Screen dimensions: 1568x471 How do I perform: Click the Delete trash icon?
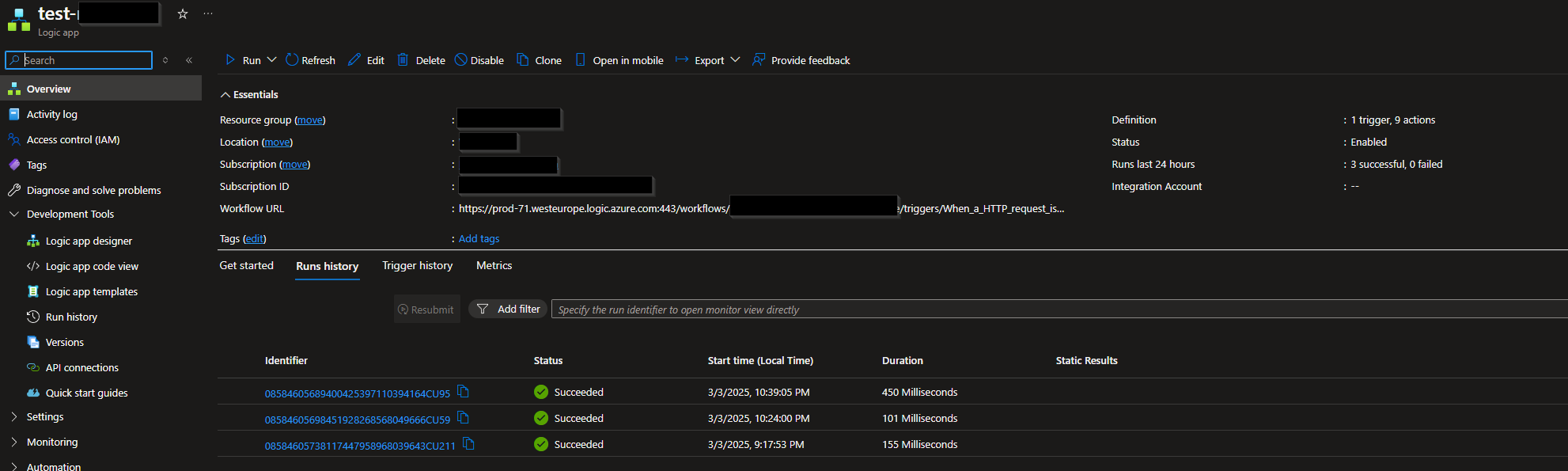pos(403,59)
